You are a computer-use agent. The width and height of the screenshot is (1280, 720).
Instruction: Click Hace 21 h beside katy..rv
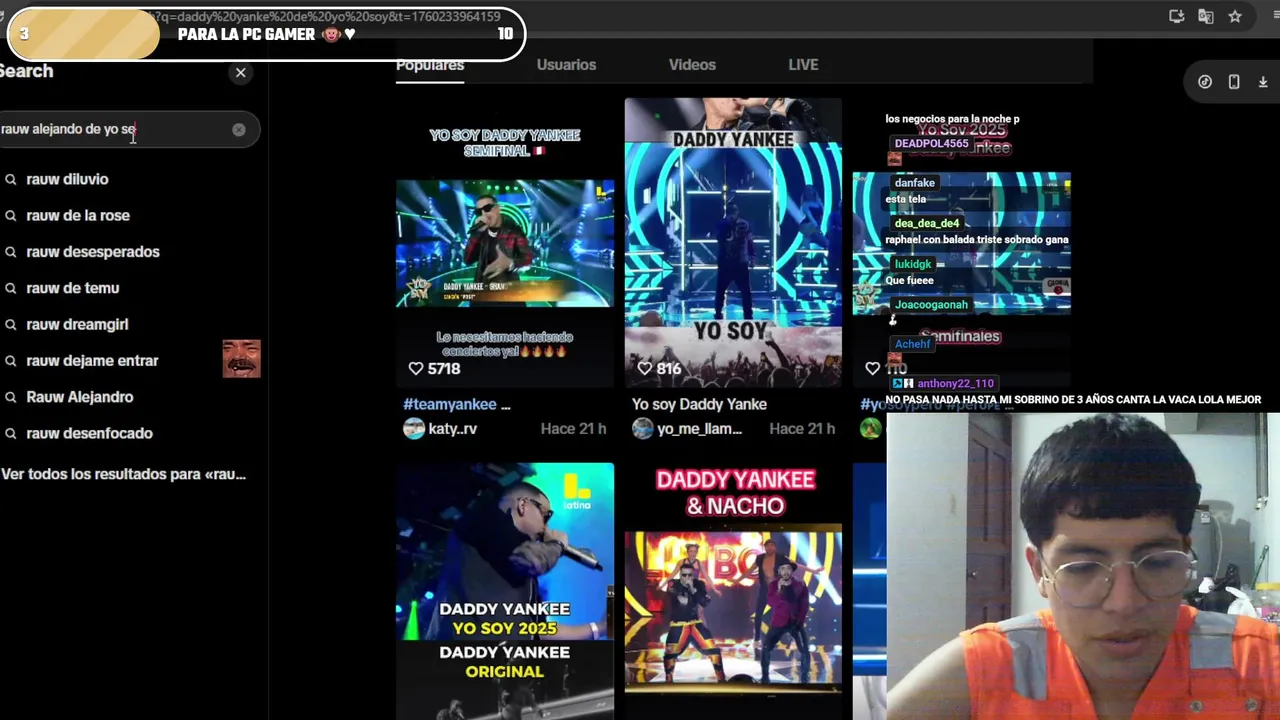click(x=574, y=429)
